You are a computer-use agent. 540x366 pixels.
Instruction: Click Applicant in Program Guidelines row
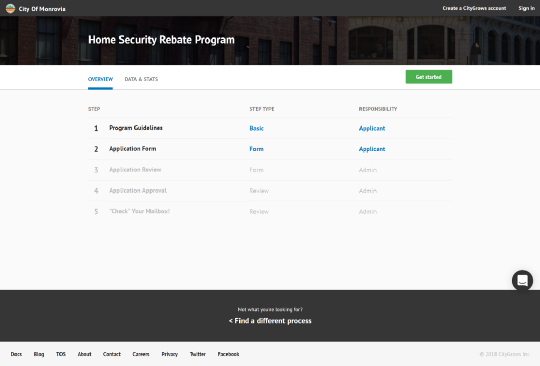click(372, 128)
